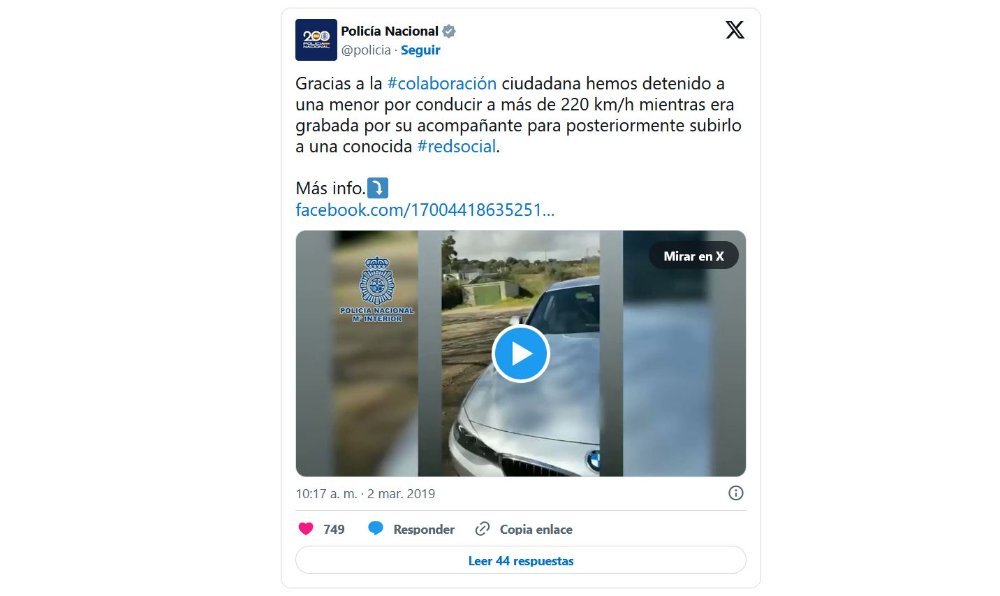Open the Policía Nacional profile avatar
Image resolution: width=1000 pixels, height=596 pixels.
pyautogui.click(x=316, y=40)
